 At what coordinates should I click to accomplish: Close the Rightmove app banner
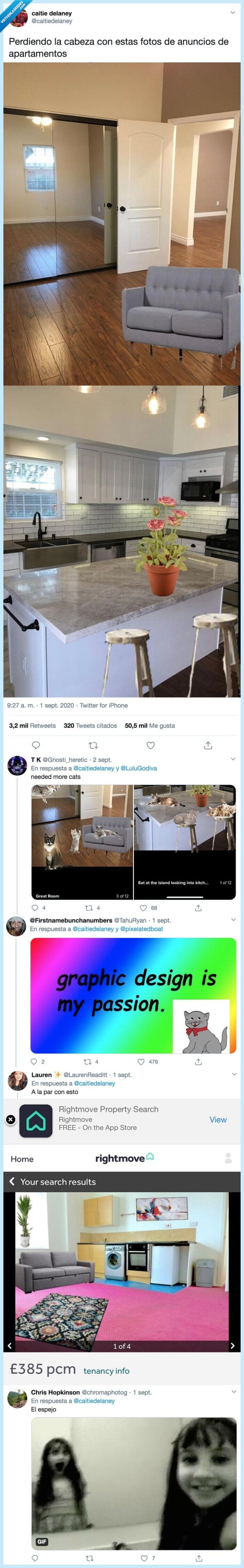tap(10, 1119)
